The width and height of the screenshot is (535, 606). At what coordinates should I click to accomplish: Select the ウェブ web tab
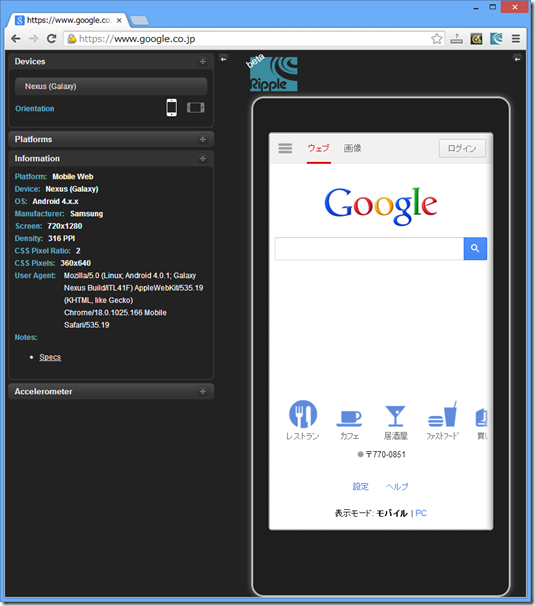click(x=319, y=148)
